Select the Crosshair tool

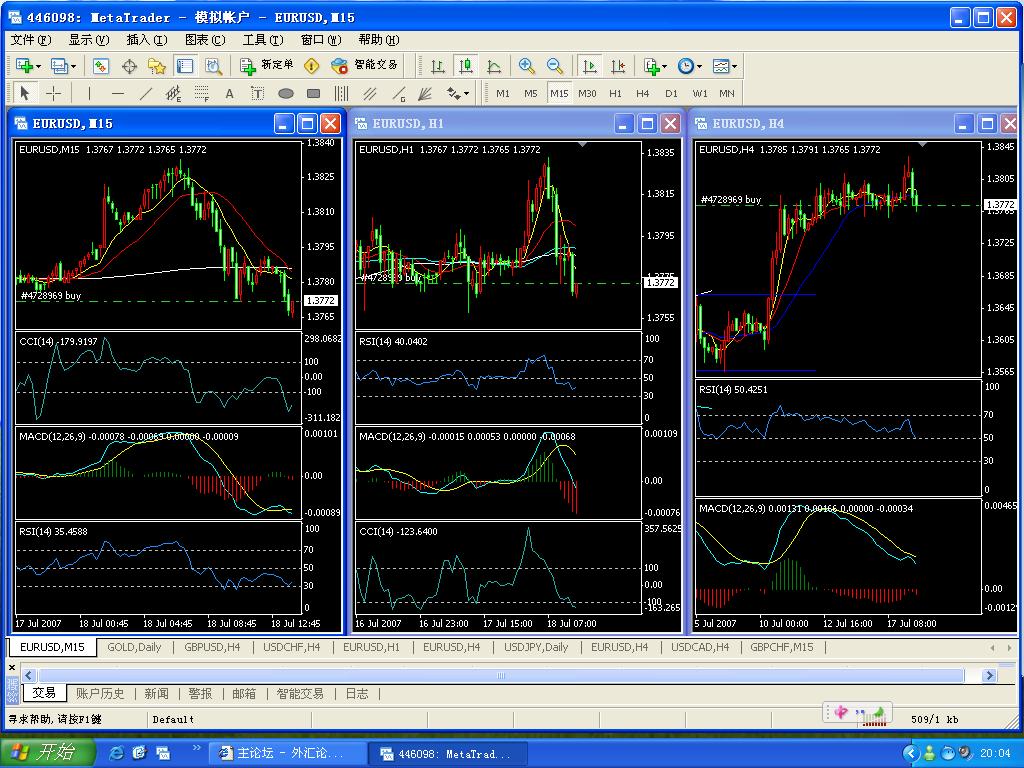point(53,93)
